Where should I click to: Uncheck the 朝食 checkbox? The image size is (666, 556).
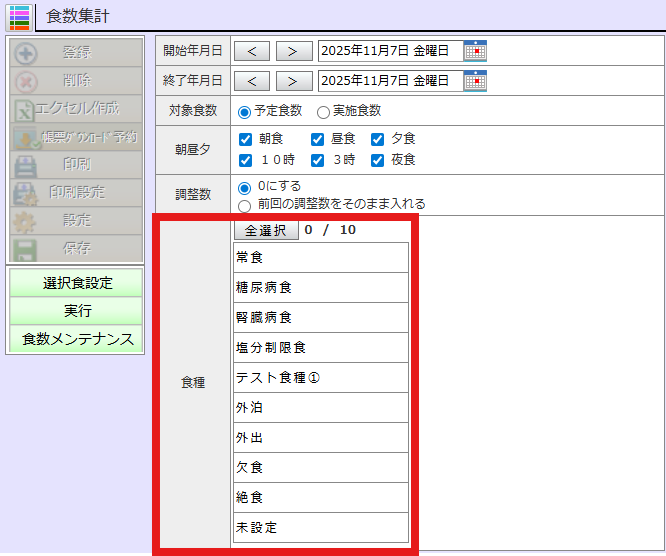[x=246, y=140]
